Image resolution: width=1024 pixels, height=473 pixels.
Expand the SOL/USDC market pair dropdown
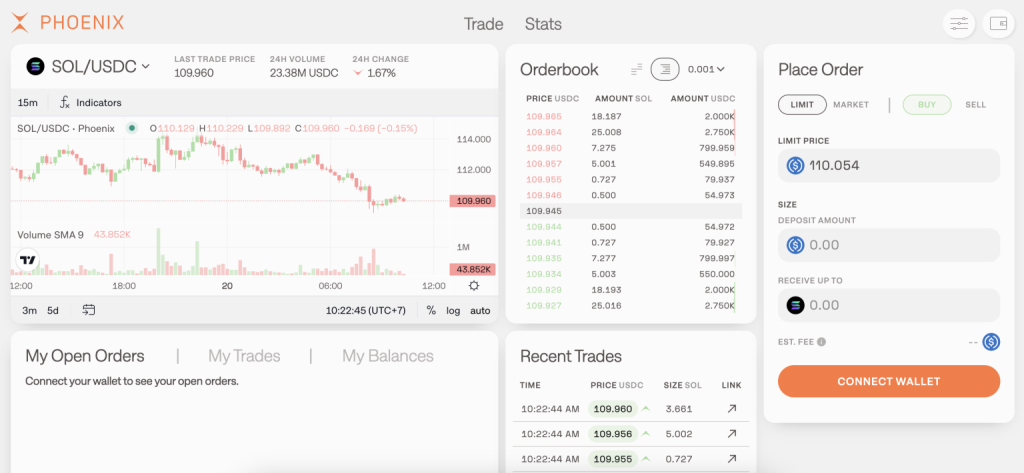(88, 66)
